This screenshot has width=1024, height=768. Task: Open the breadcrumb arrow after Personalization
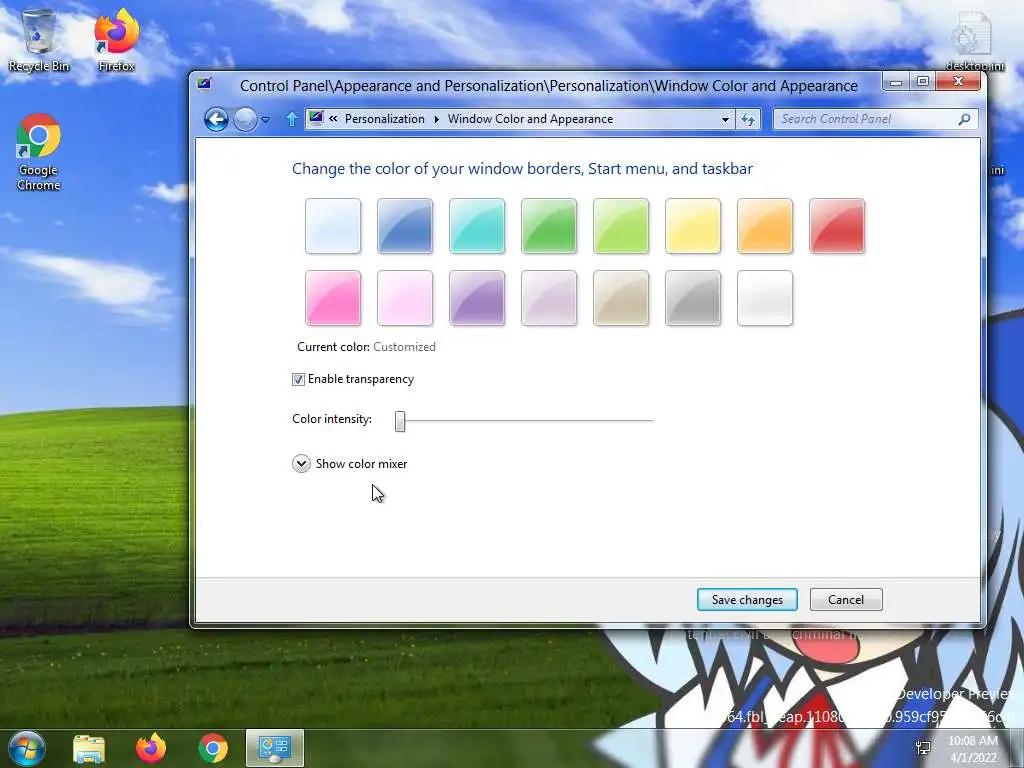(436, 119)
